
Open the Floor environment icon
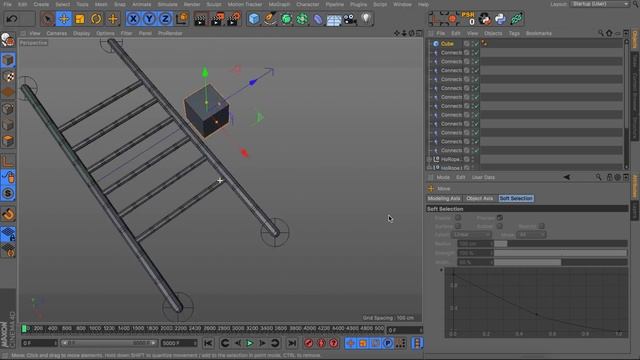pos(334,19)
